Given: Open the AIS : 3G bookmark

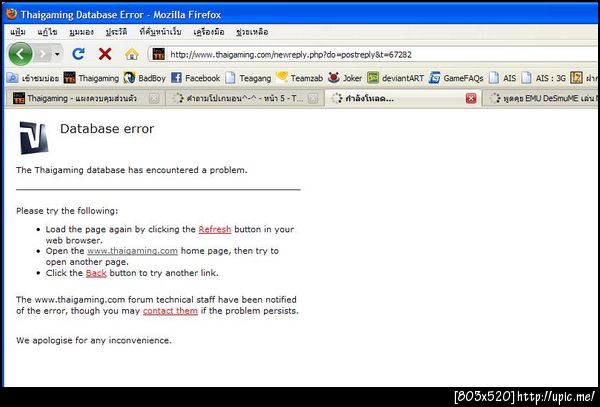Looking at the screenshot, I should pyautogui.click(x=543, y=78).
